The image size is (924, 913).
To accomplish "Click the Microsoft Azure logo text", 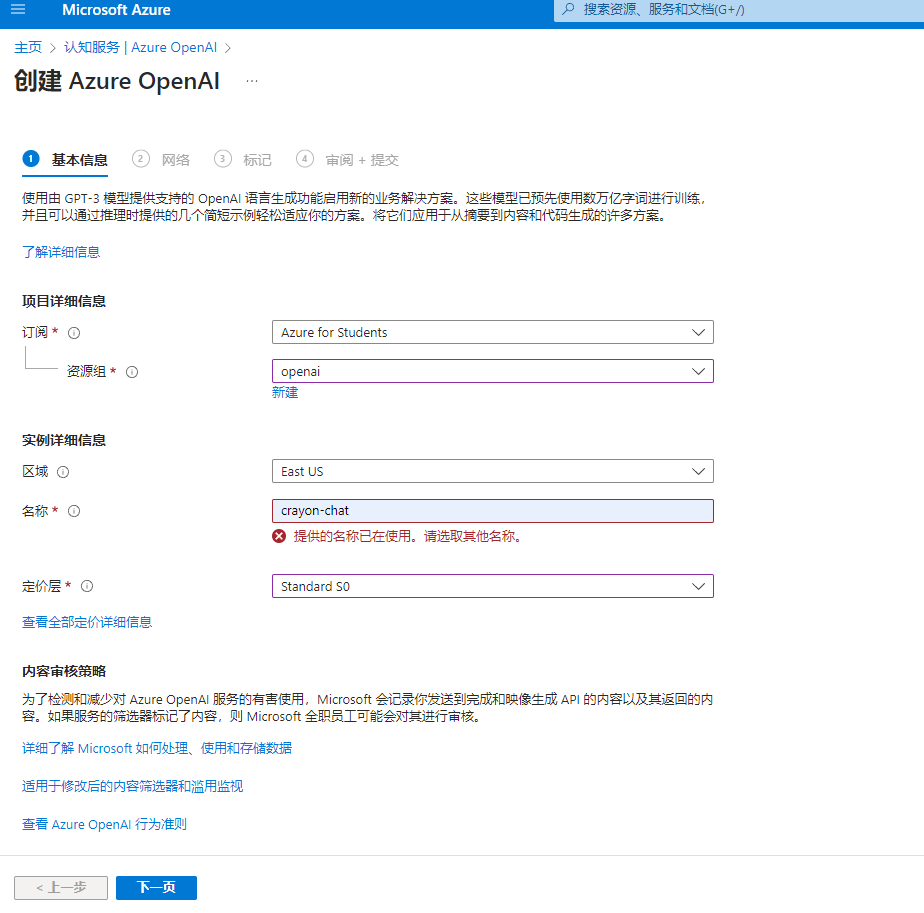I will click(116, 10).
